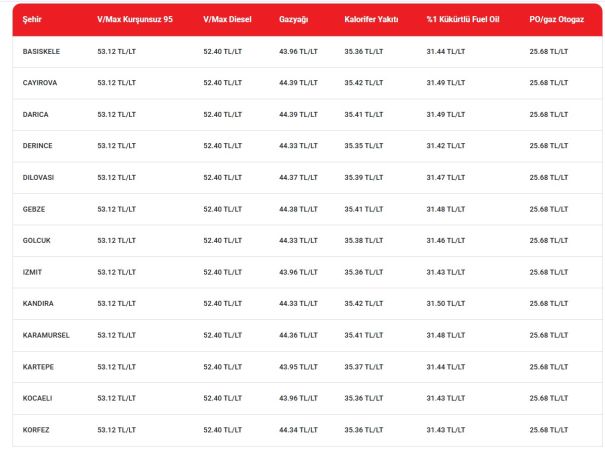This screenshot has width=605, height=450.
Task: Click the IZMIT city name
Action: (32, 272)
